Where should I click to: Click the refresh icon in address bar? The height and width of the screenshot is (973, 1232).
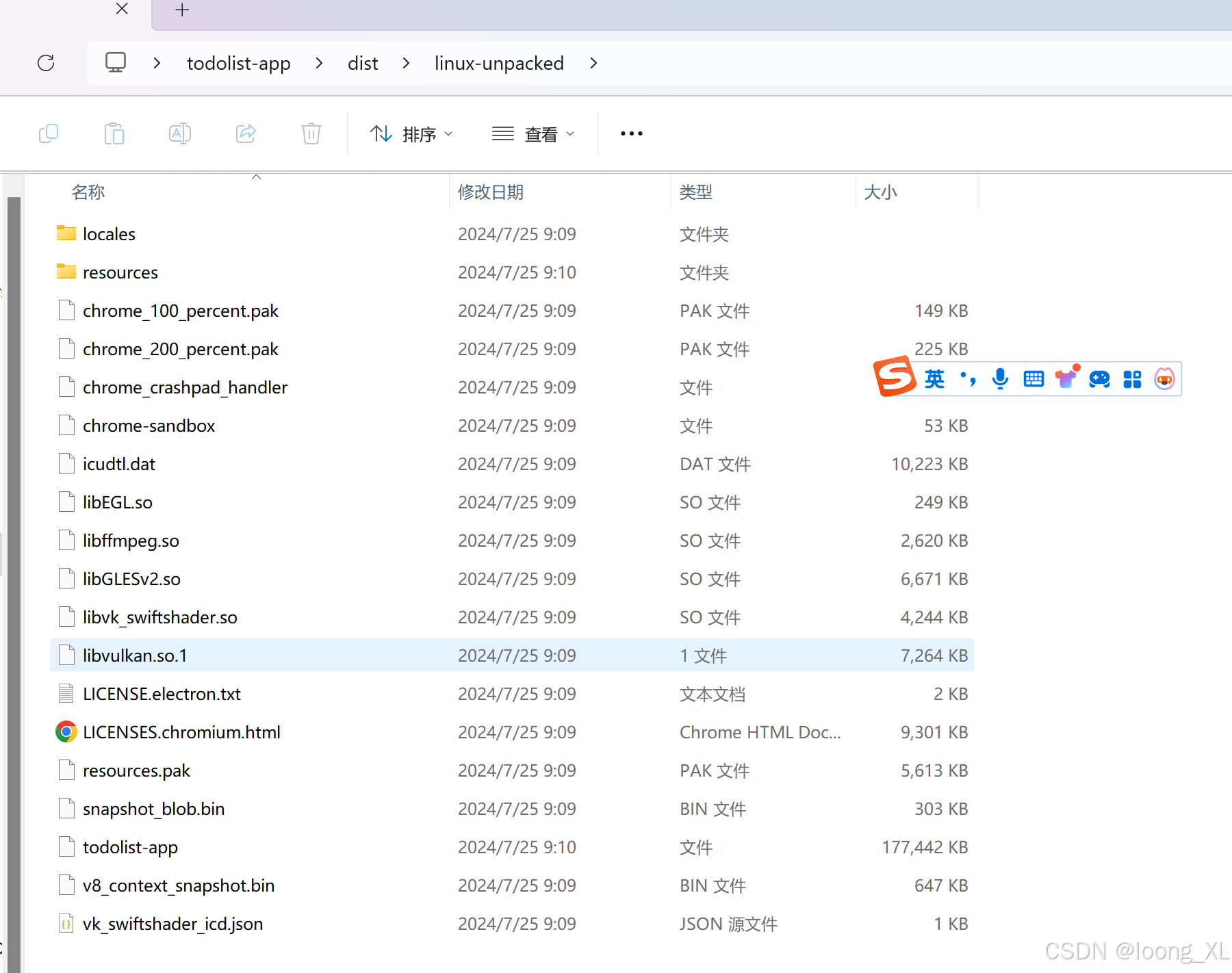[46, 63]
